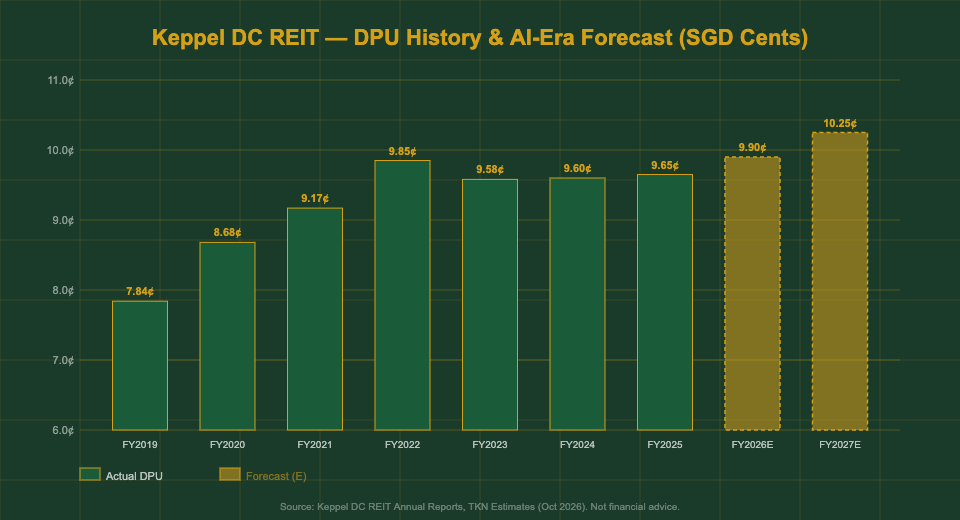Click the FY2021 x-axis label

click(315, 445)
